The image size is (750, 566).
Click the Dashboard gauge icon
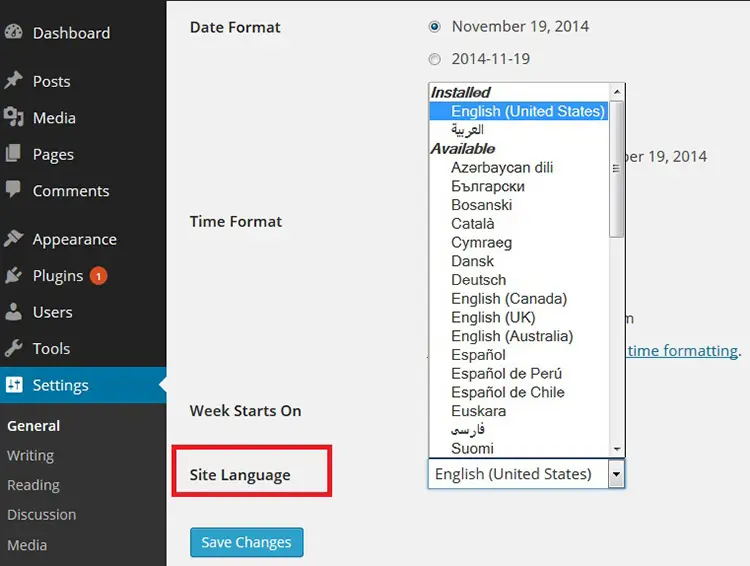14,32
